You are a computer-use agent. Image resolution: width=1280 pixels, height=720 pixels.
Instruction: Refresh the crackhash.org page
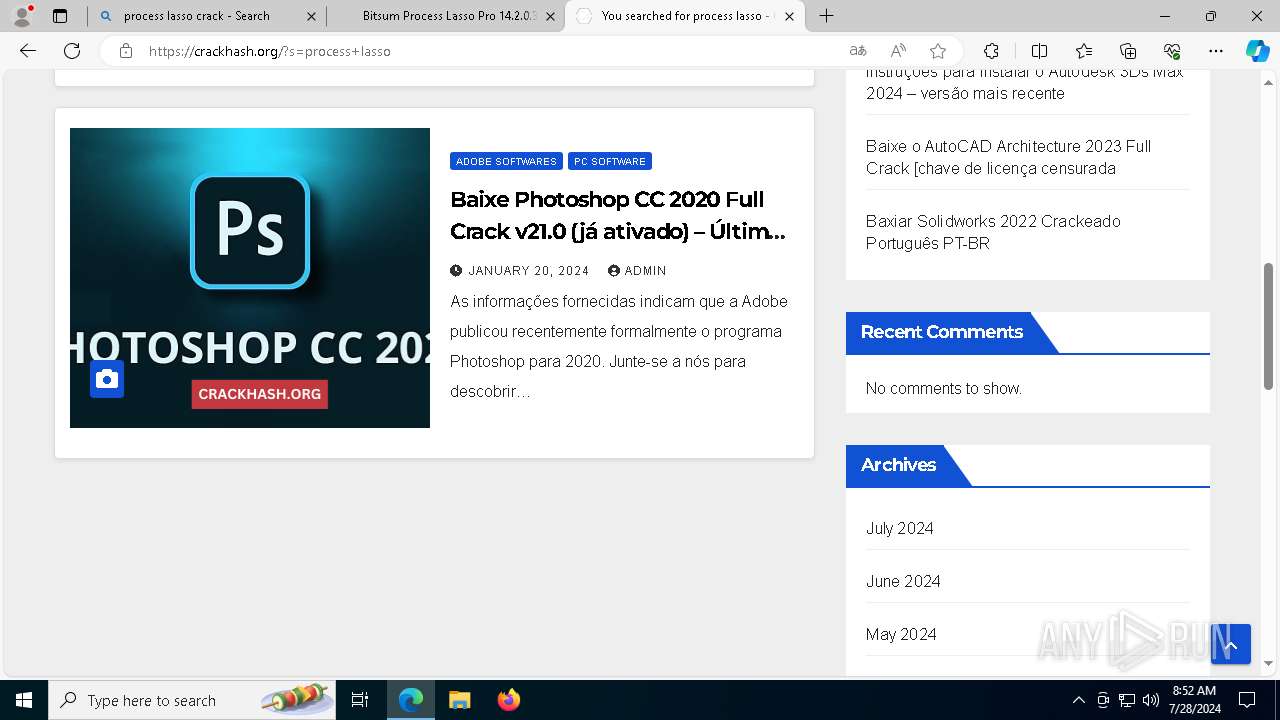click(72, 51)
